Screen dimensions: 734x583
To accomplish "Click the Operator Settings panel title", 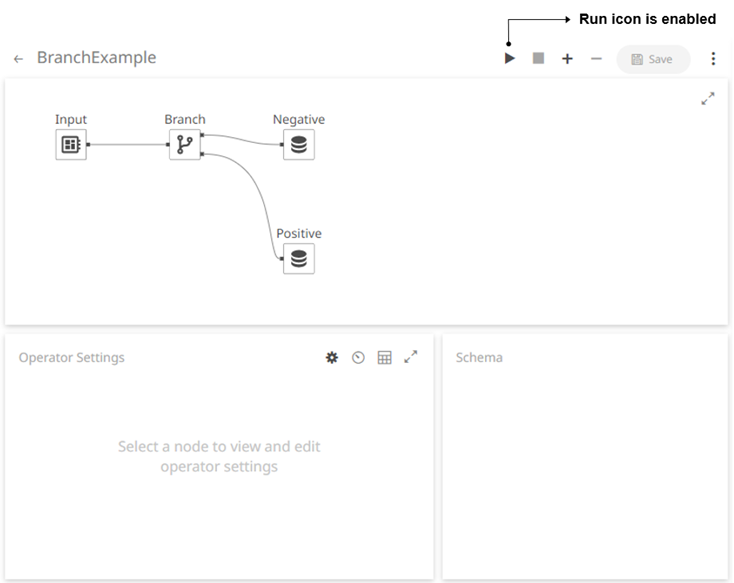I will click(x=71, y=357).
